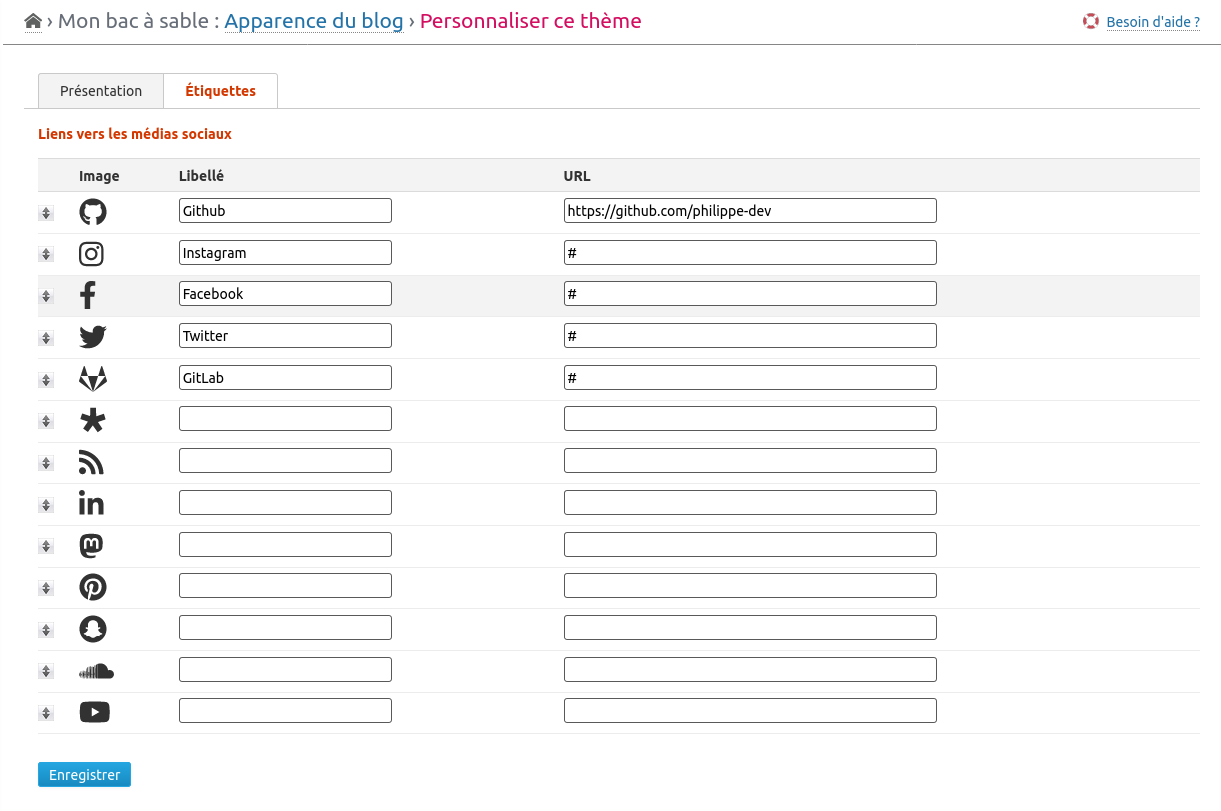
Task: Click the label field in RSS row
Action: pos(285,461)
